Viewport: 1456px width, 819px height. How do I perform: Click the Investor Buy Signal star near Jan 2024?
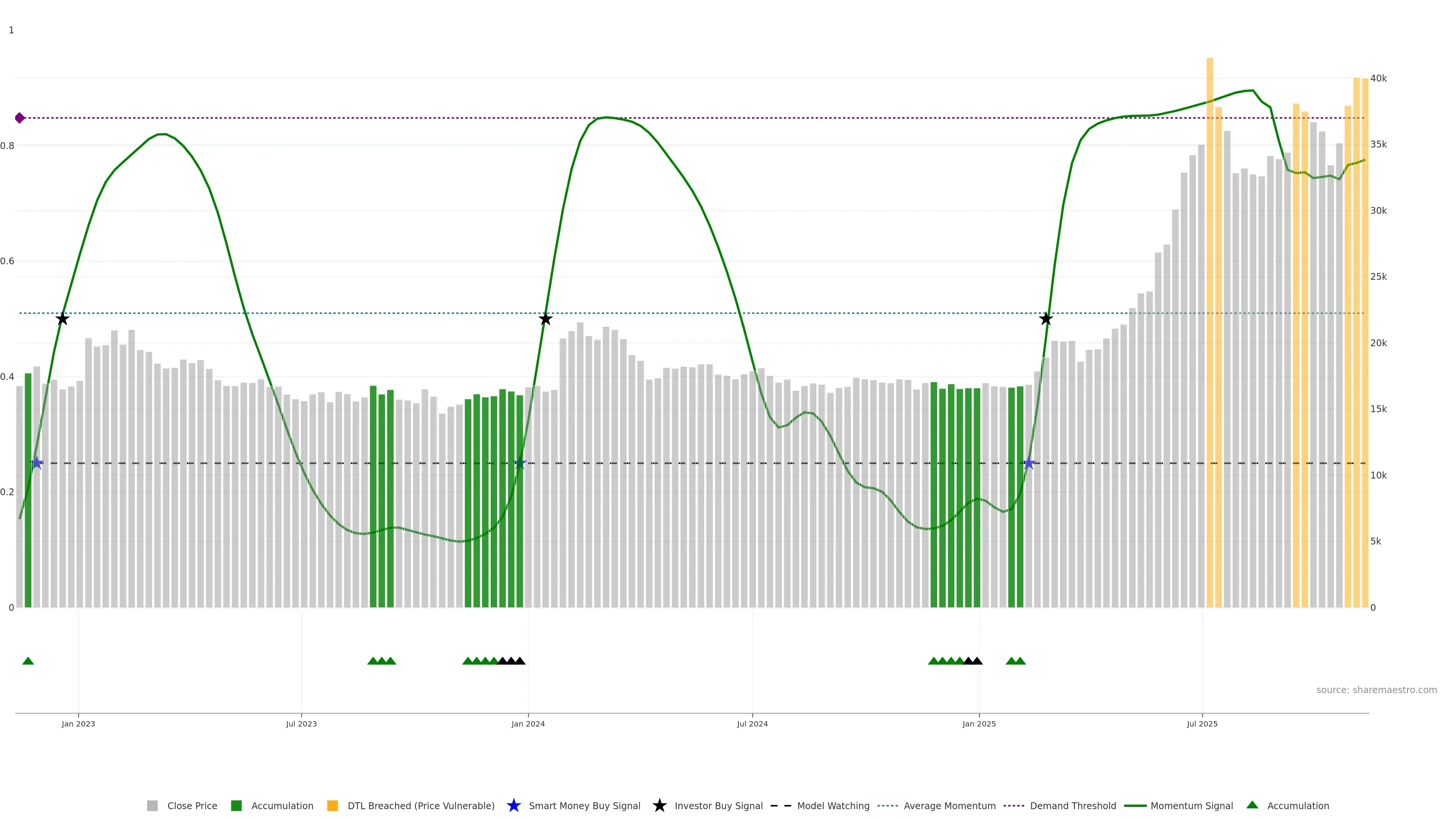click(x=545, y=319)
